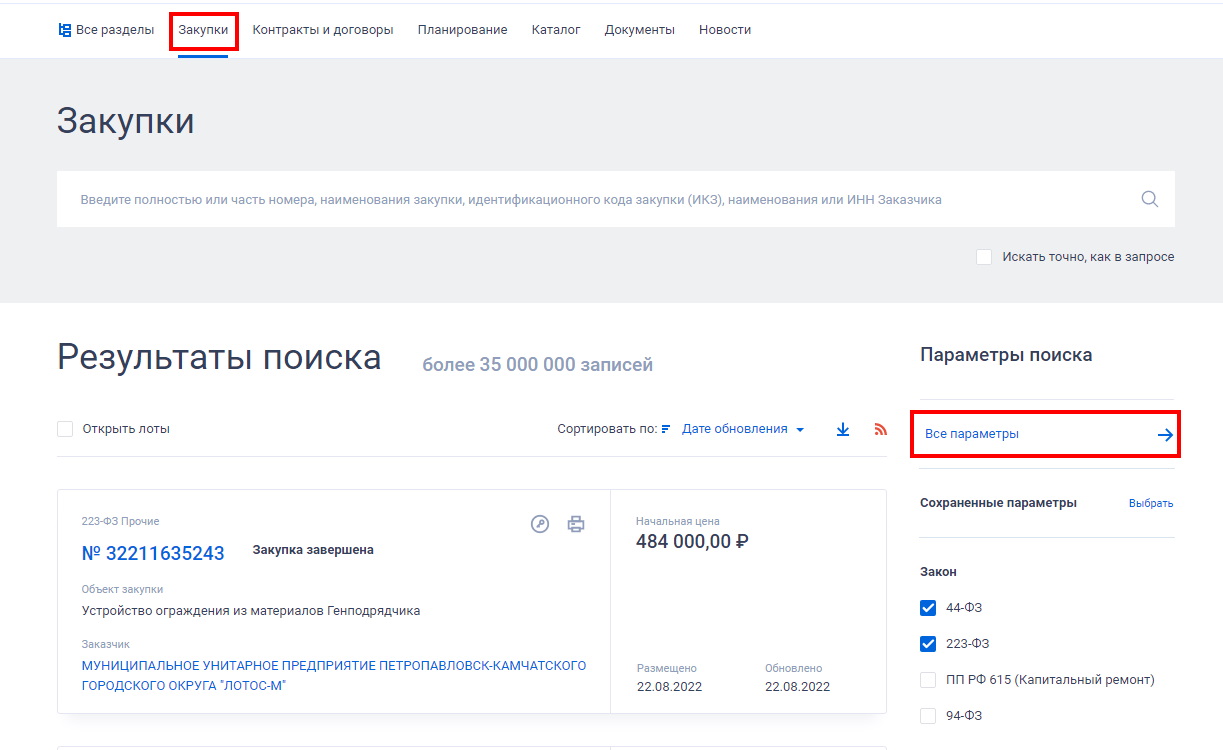Click the 'более 35 000 000 записей' count
This screenshot has width=1223, height=750.
coord(537,365)
